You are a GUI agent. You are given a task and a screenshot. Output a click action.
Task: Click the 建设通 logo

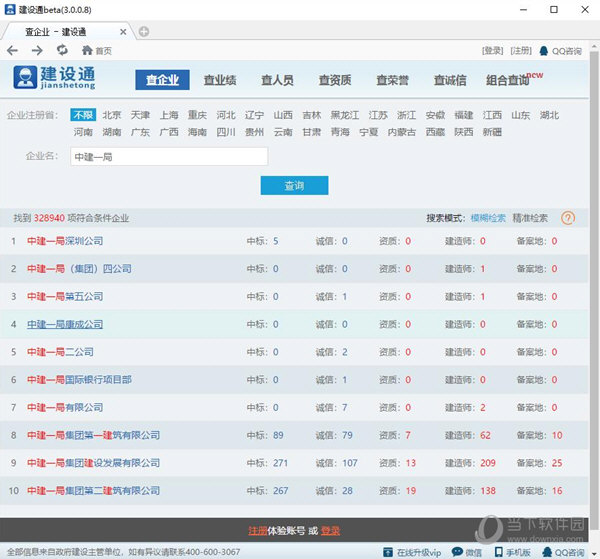(x=54, y=77)
